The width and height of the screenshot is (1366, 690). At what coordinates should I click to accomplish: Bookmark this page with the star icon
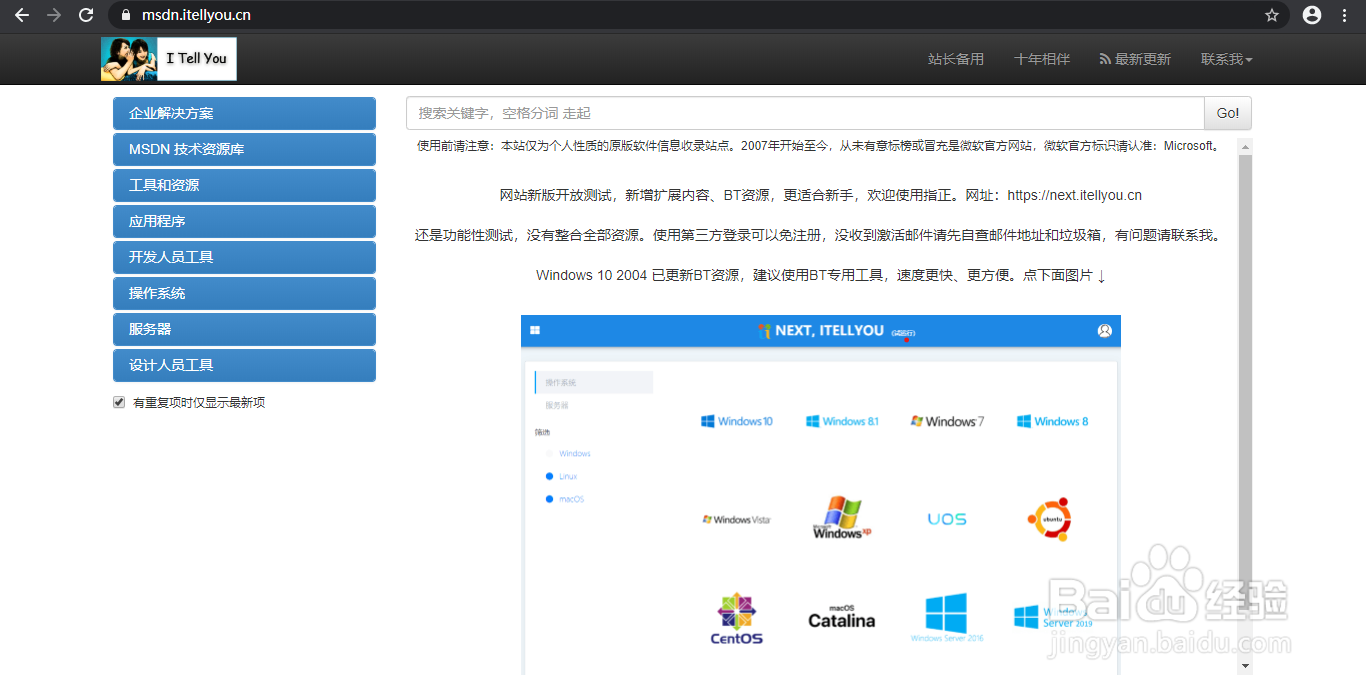(1272, 15)
